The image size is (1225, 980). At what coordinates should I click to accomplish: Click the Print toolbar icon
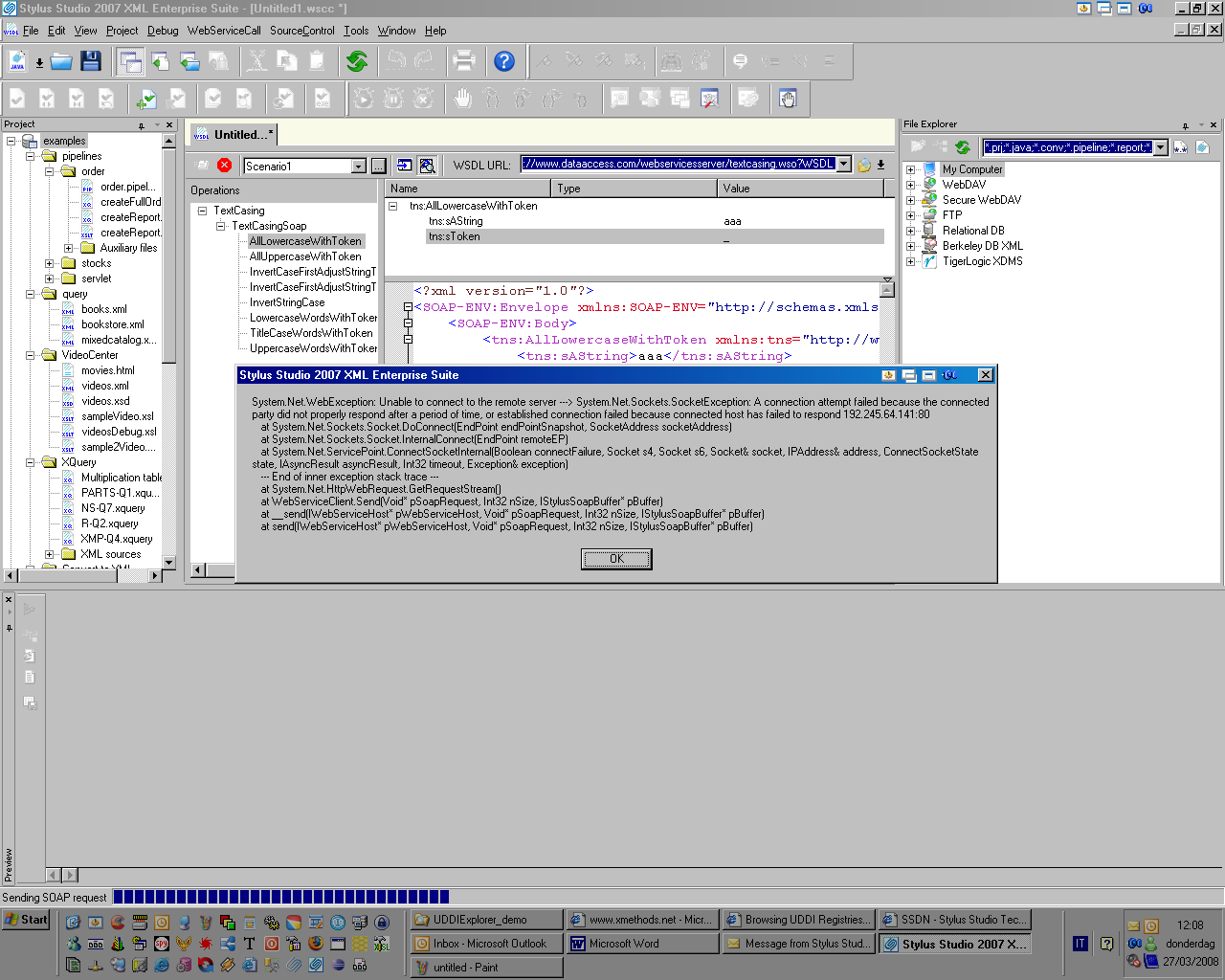point(464,62)
